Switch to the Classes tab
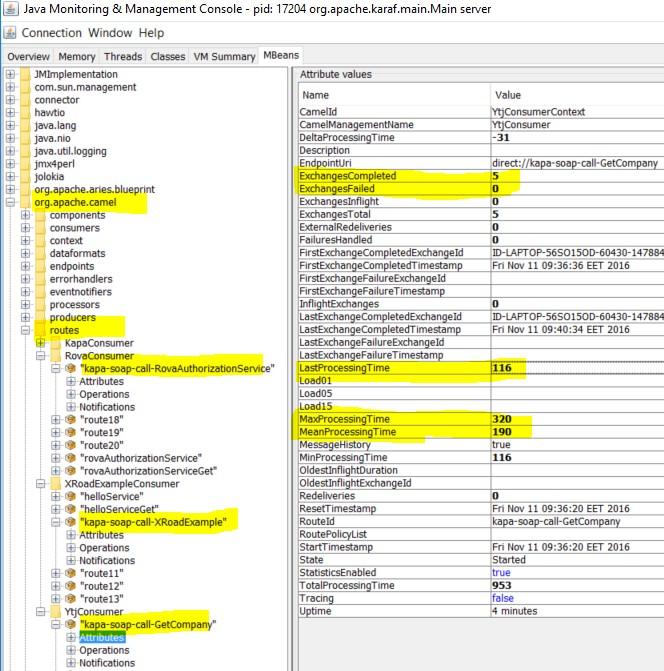 coord(168,56)
